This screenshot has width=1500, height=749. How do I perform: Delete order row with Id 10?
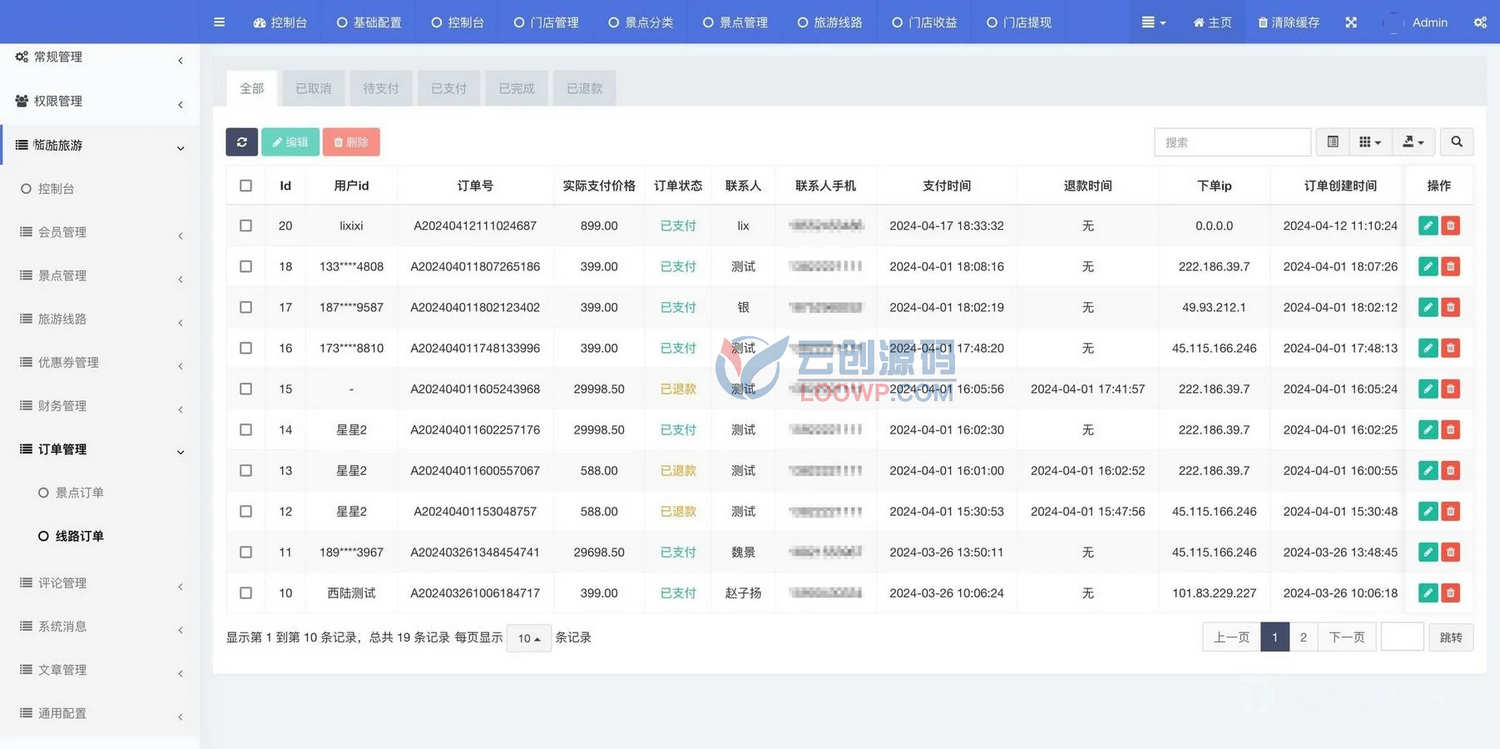click(x=1451, y=593)
